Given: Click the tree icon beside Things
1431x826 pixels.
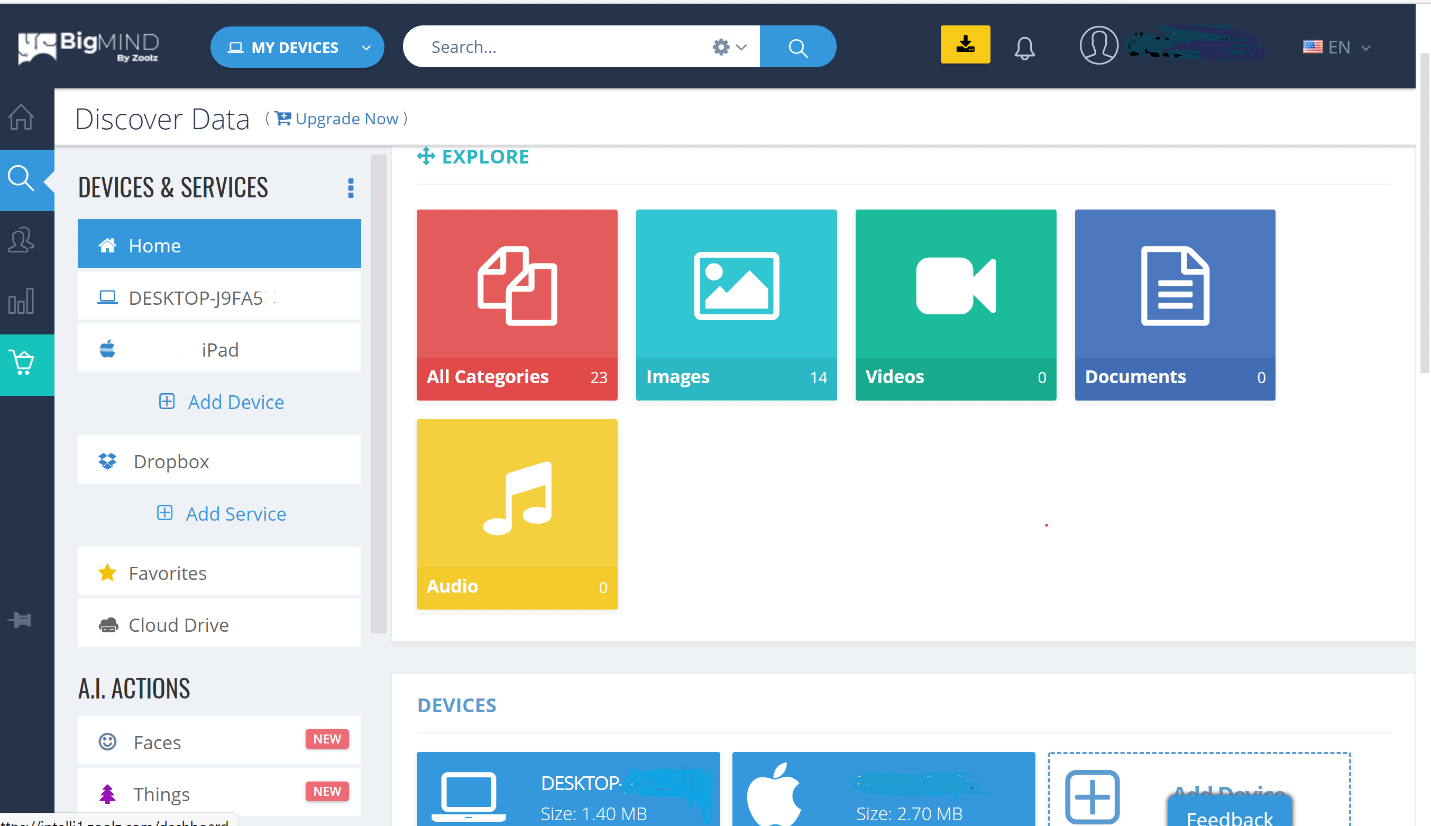Looking at the screenshot, I should tap(107, 794).
